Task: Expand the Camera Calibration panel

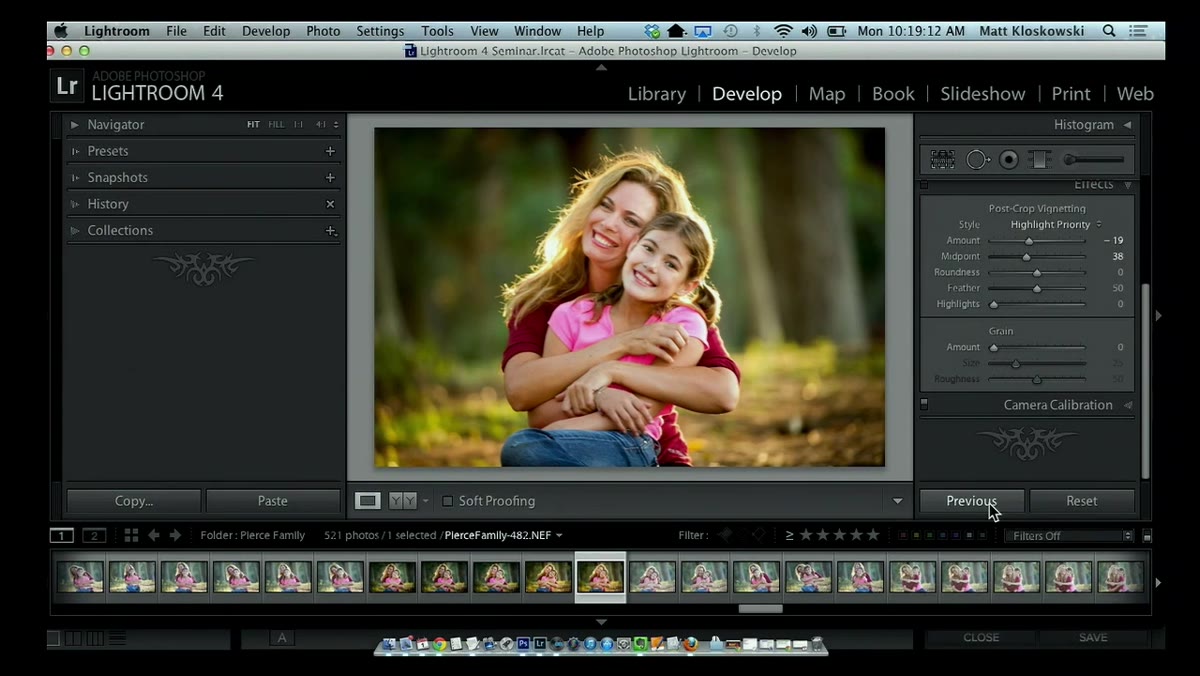Action: (1127, 405)
